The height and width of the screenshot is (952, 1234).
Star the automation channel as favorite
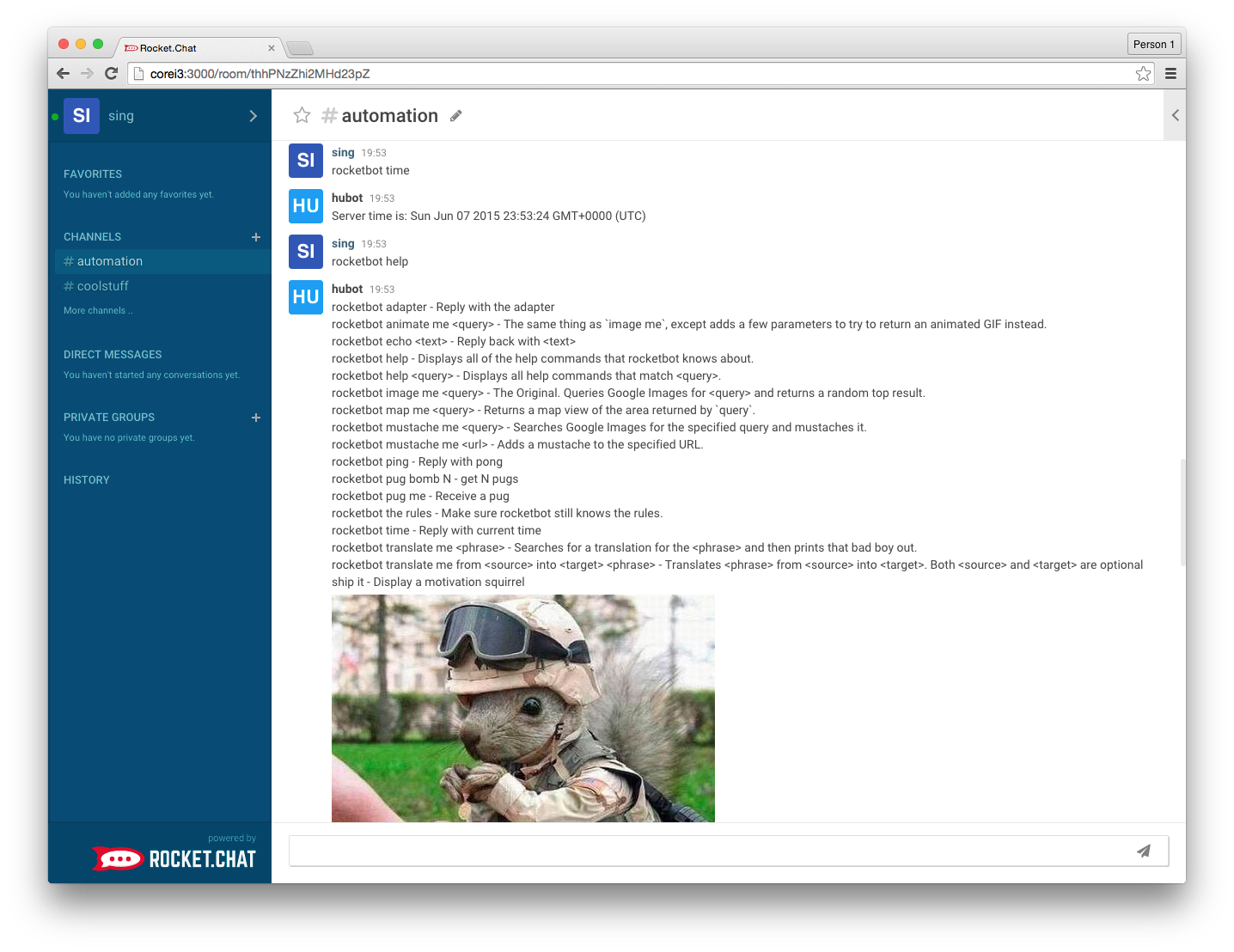pos(302,115)
